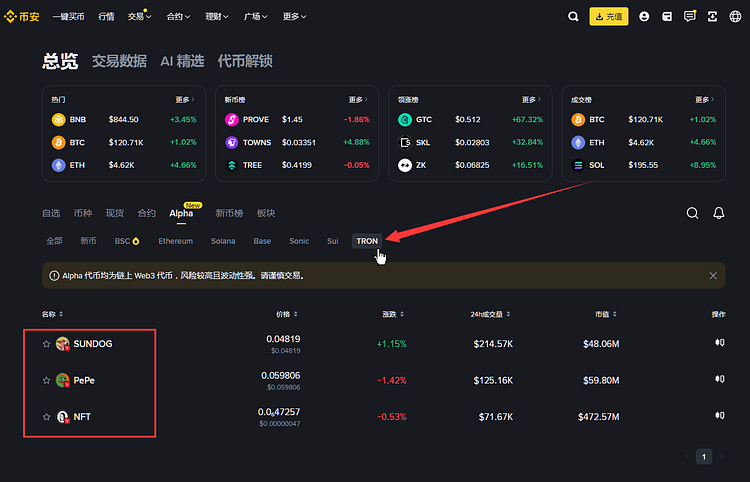Viewport: 750px width, 482px height.
Task: Favorite PePe with the star
Action: (46, 380)
